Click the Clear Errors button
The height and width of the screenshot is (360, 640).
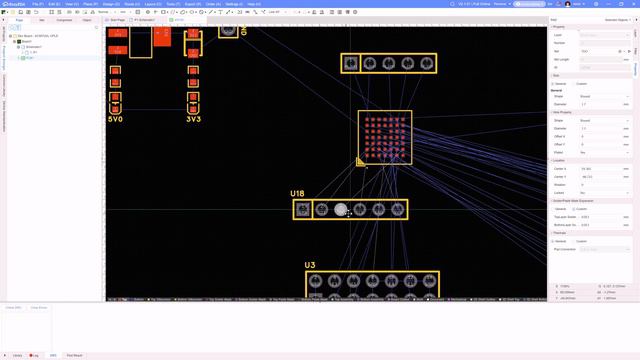point(39,308)
